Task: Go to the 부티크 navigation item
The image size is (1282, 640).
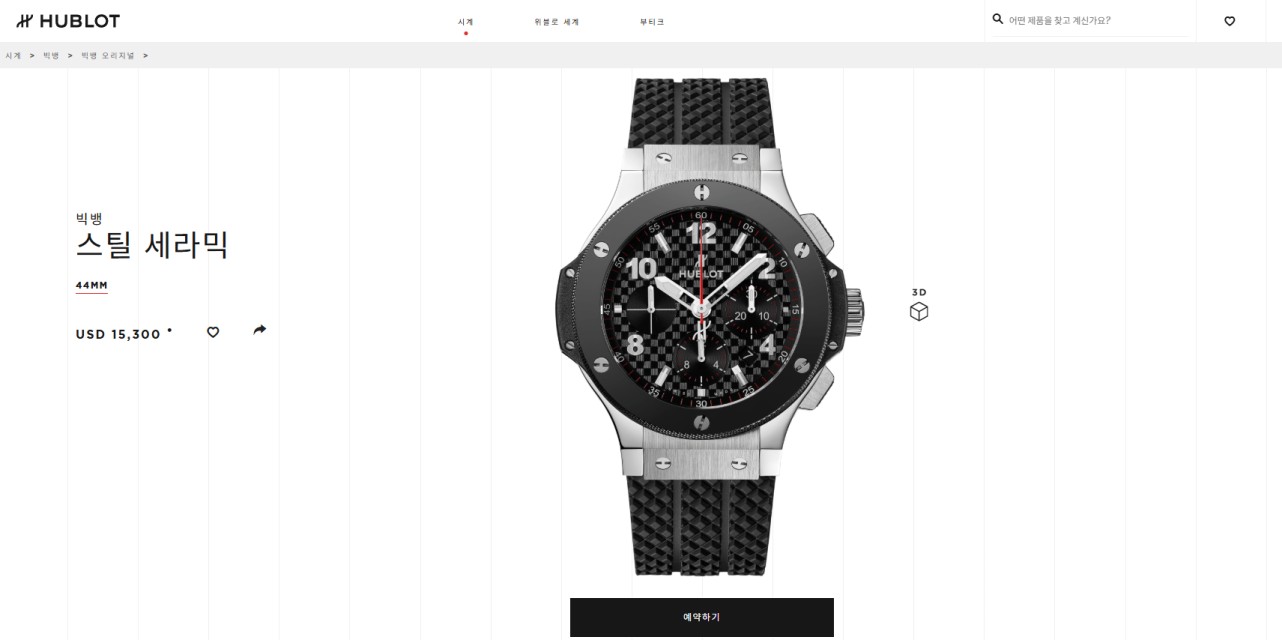Action: [652, 22]
